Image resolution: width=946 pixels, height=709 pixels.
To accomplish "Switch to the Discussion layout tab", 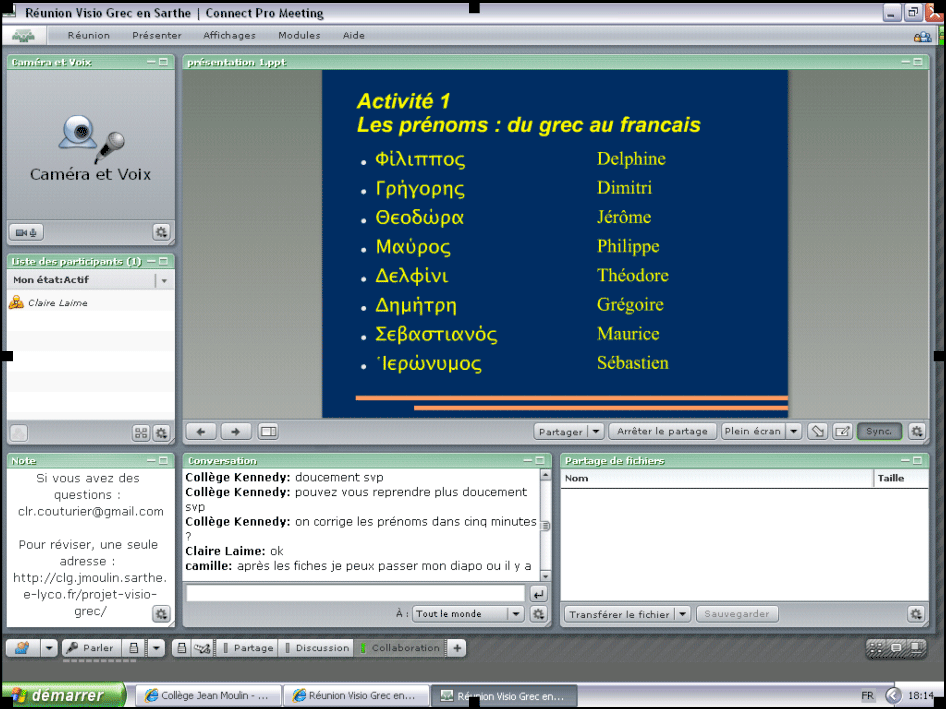I will pos(322,648).
